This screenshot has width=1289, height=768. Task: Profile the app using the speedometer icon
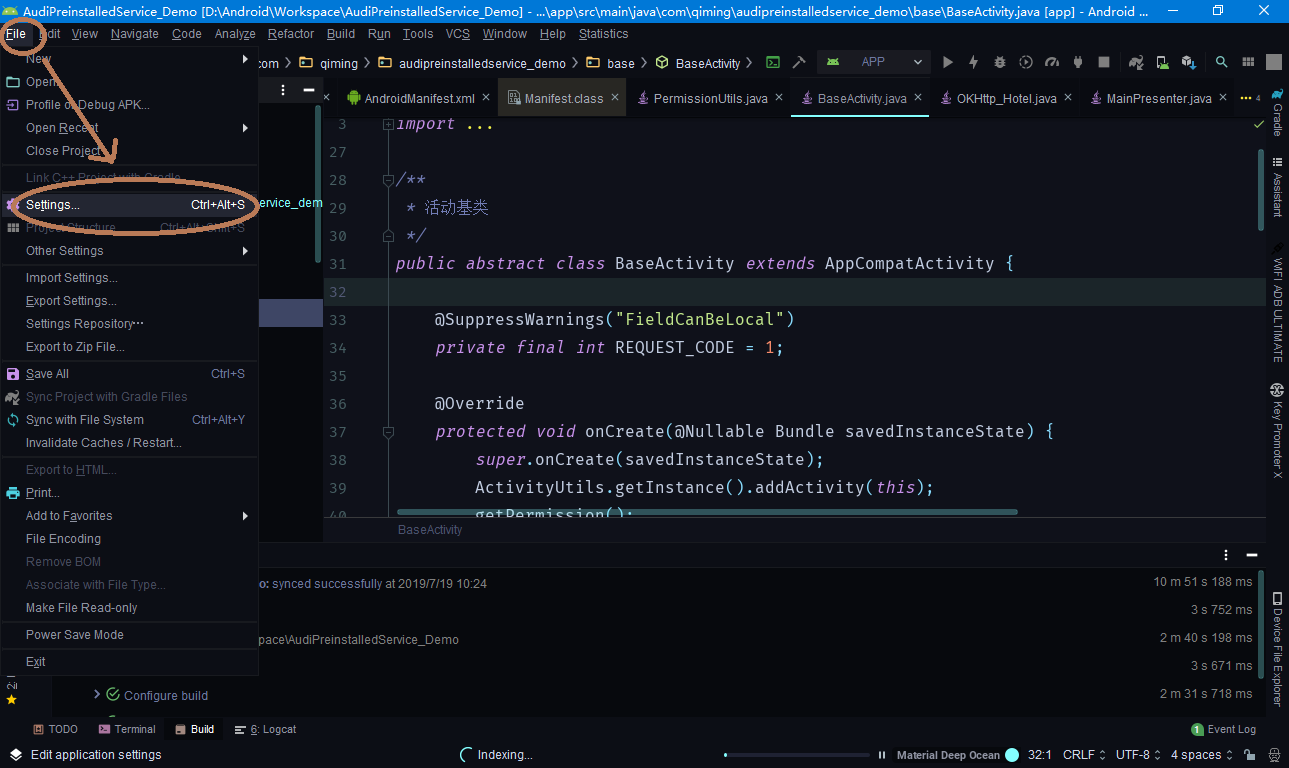[x=1053, y=61]
